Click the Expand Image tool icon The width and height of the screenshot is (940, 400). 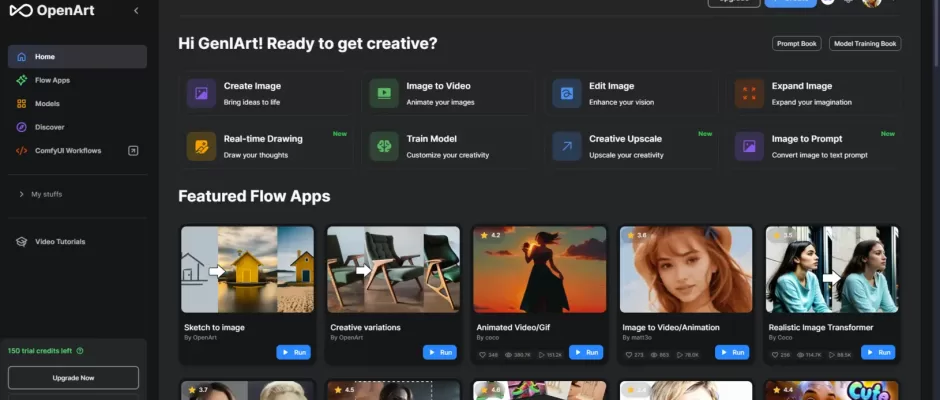749,94
